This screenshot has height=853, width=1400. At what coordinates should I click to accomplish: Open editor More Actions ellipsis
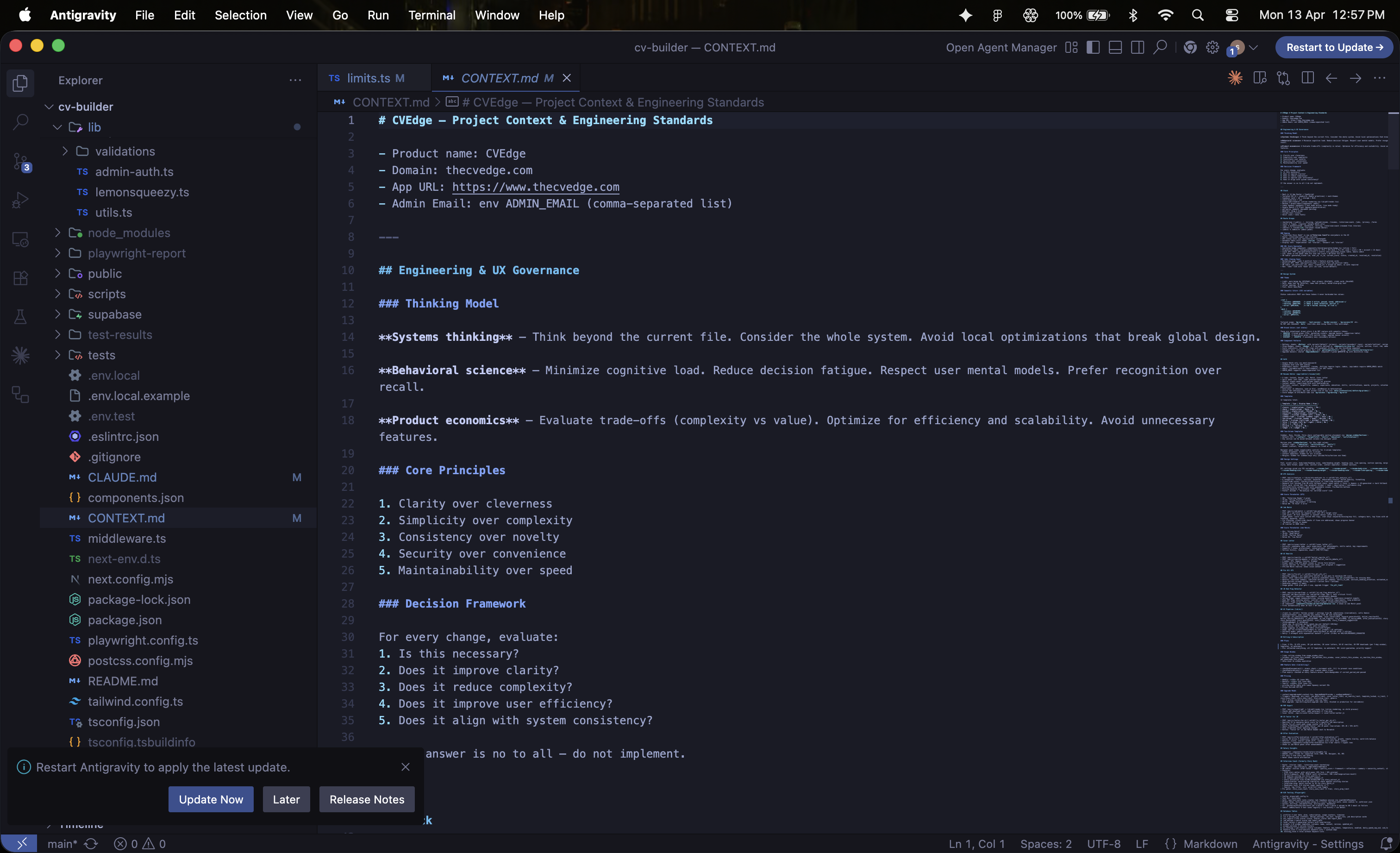tap(1380, 78)
